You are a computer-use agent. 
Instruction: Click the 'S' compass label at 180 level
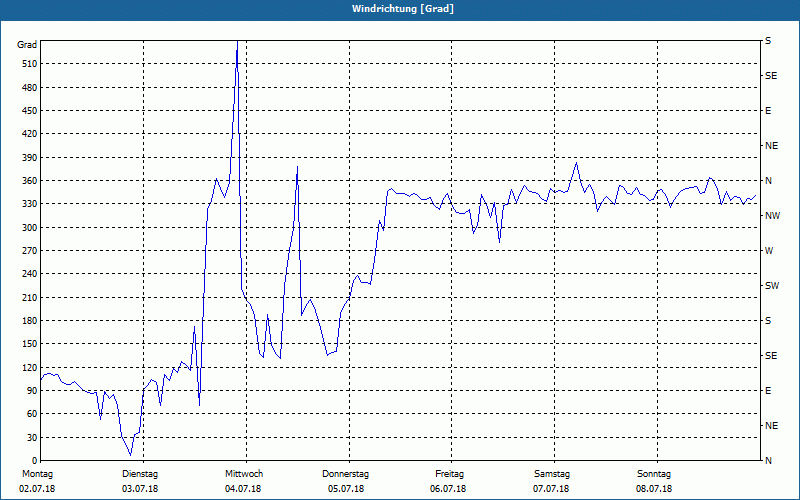(x=768, y=320)
